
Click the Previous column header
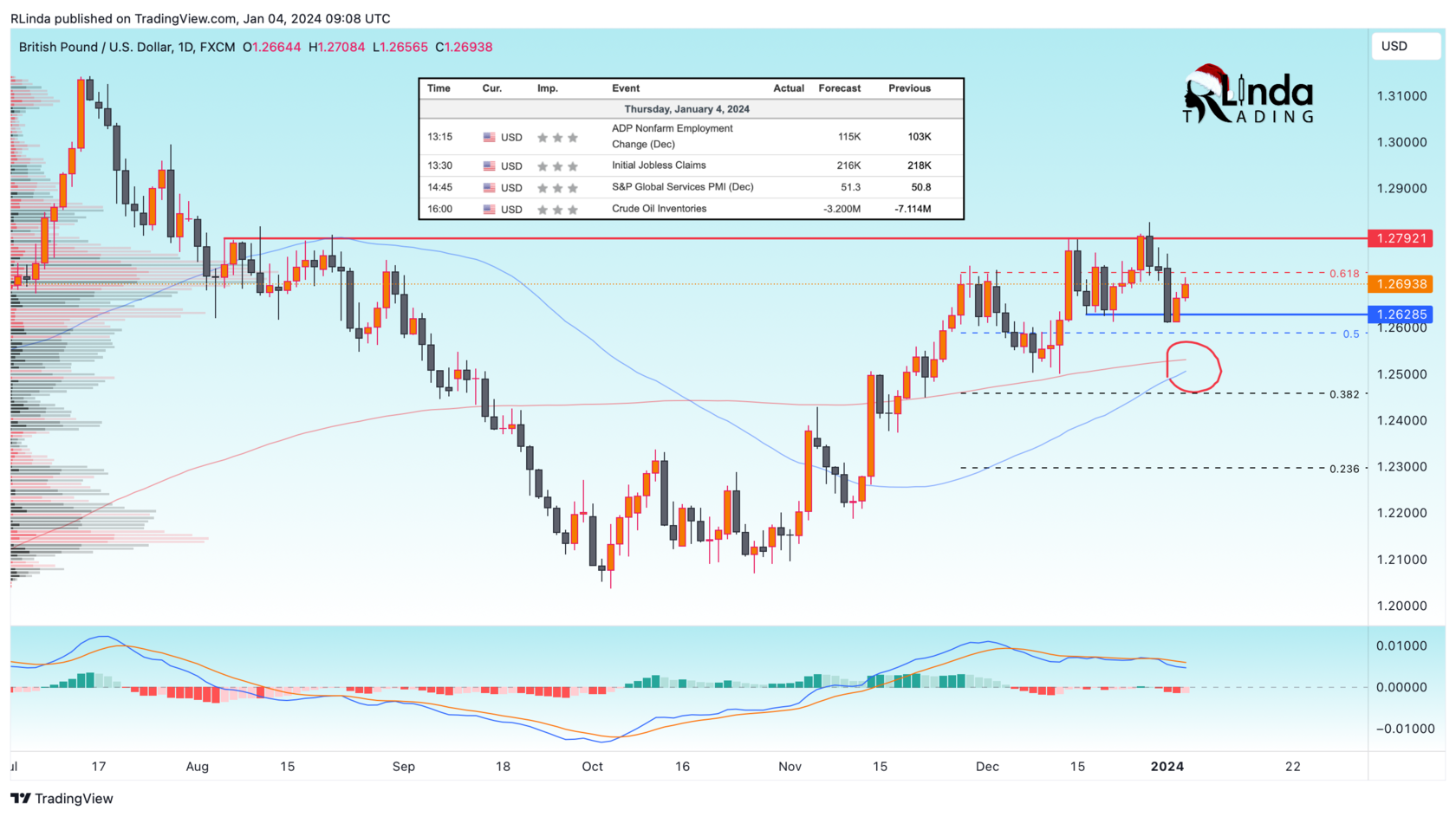tap(909, 88)
